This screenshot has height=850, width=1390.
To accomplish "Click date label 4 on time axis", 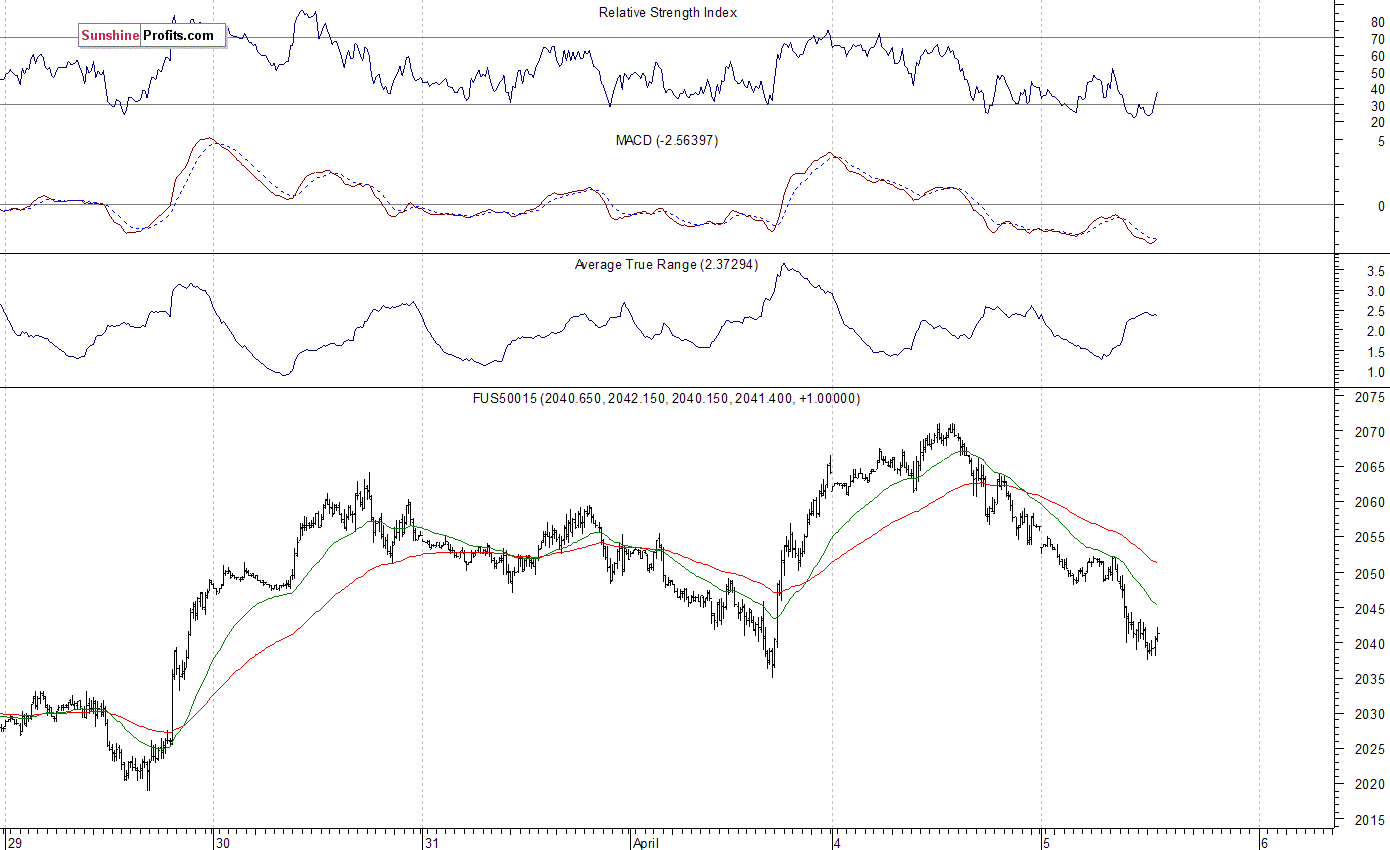I will (x=839, y=842).
